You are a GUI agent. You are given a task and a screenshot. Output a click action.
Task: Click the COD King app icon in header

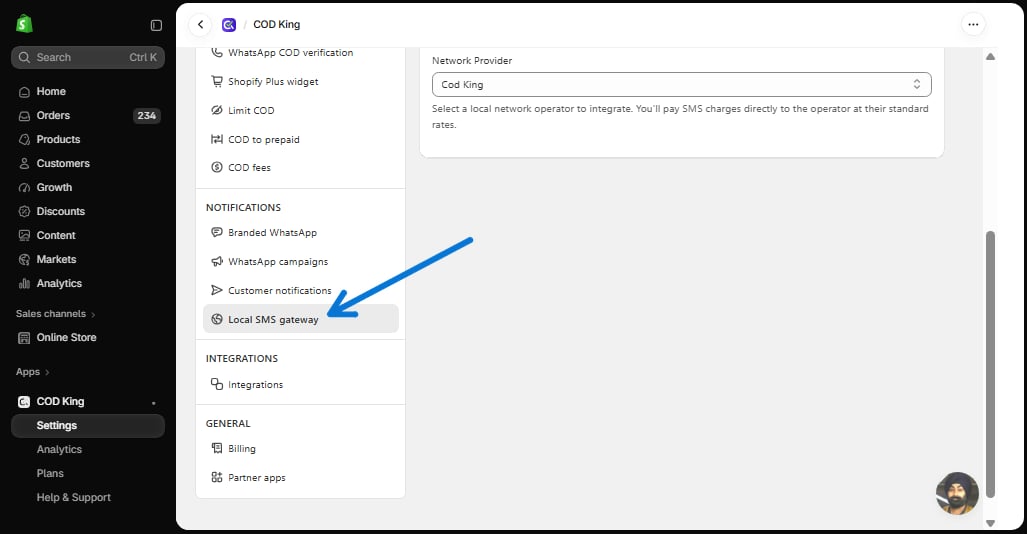(229, 25)
